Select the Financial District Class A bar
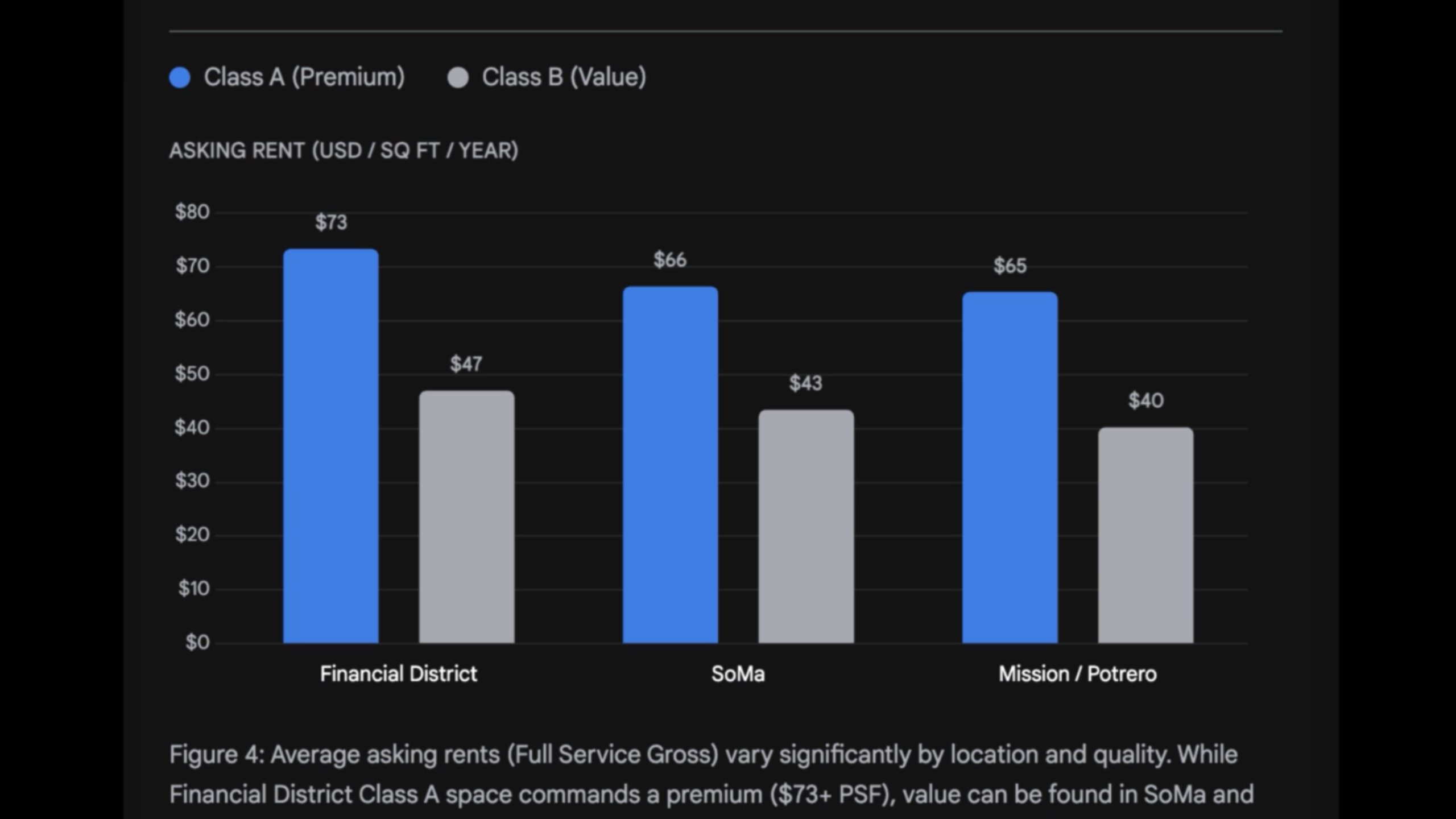Viewport: 1456px width, 819px height. (x=331, y=446)
